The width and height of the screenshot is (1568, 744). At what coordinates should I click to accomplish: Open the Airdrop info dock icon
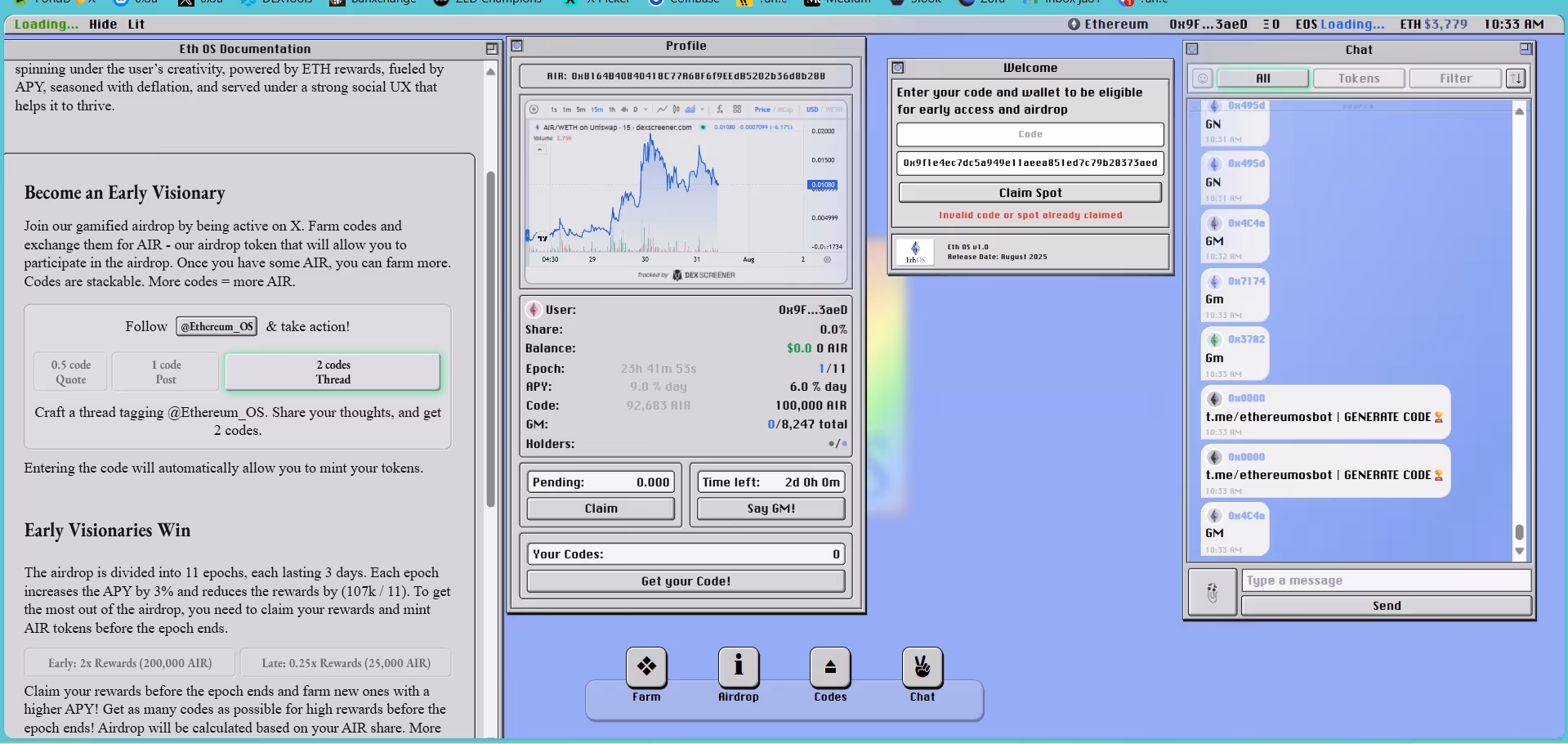click(738, 667)
